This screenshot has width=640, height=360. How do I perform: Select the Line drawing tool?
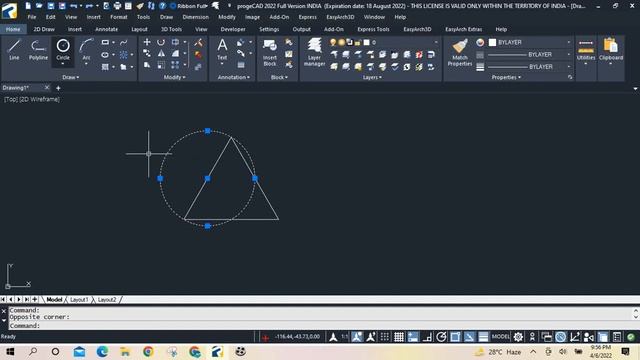14,50
